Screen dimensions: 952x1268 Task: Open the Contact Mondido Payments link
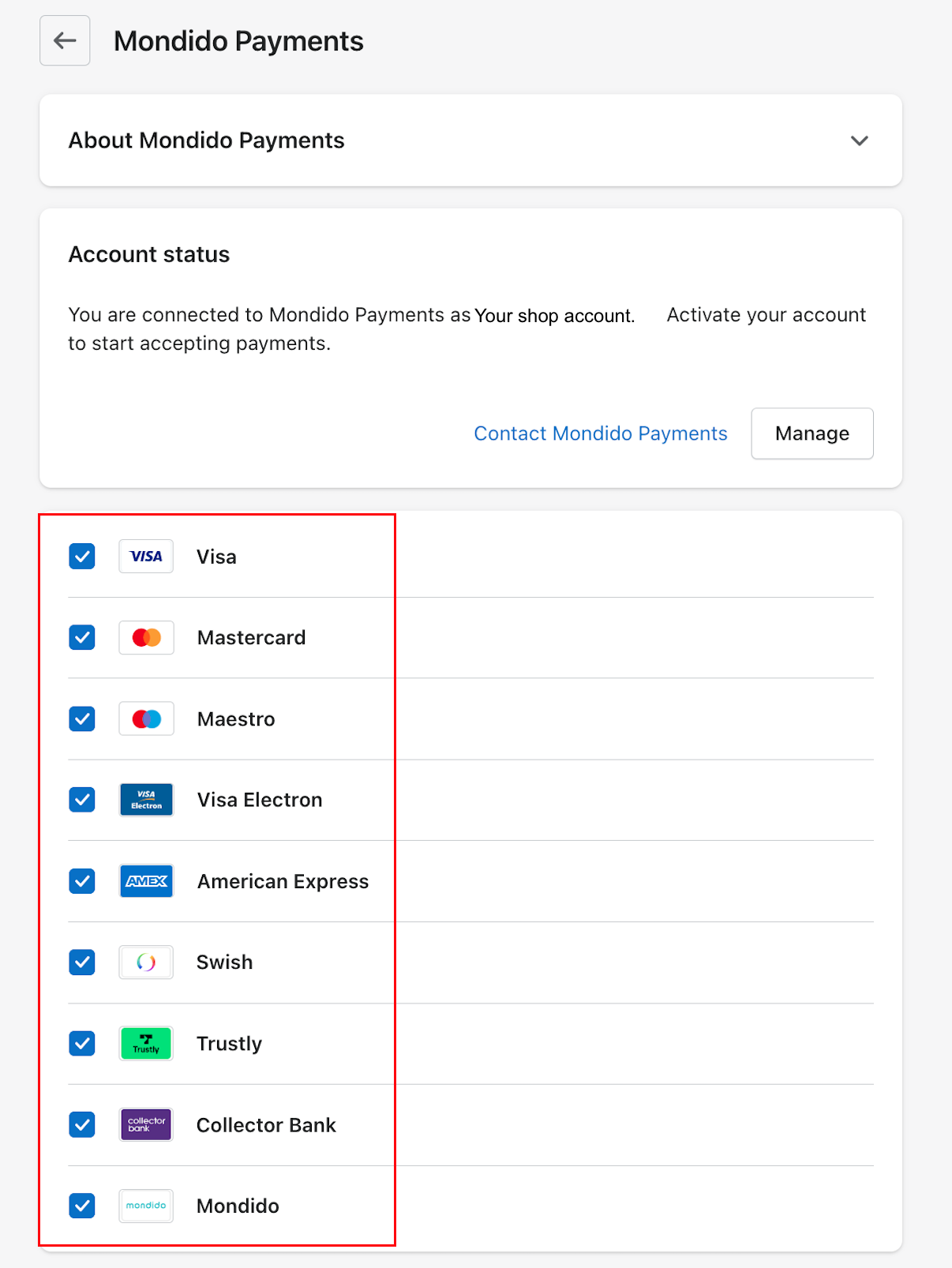click(601, 433)
